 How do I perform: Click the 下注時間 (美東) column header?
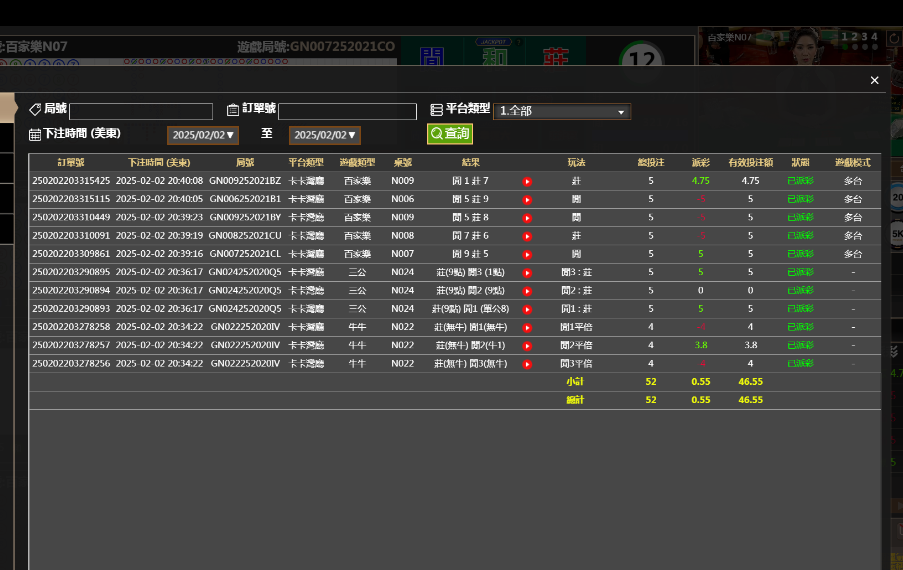pyautogui.click(x=159, y=162)
